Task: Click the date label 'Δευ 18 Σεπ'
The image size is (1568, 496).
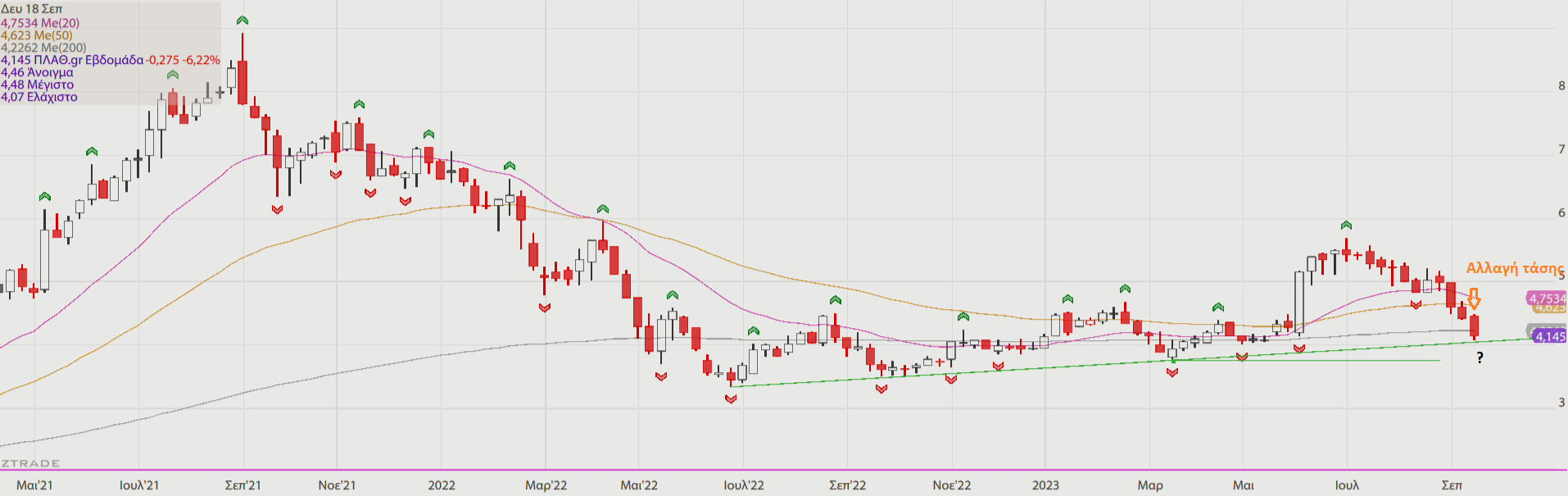Action: (32, 9)
